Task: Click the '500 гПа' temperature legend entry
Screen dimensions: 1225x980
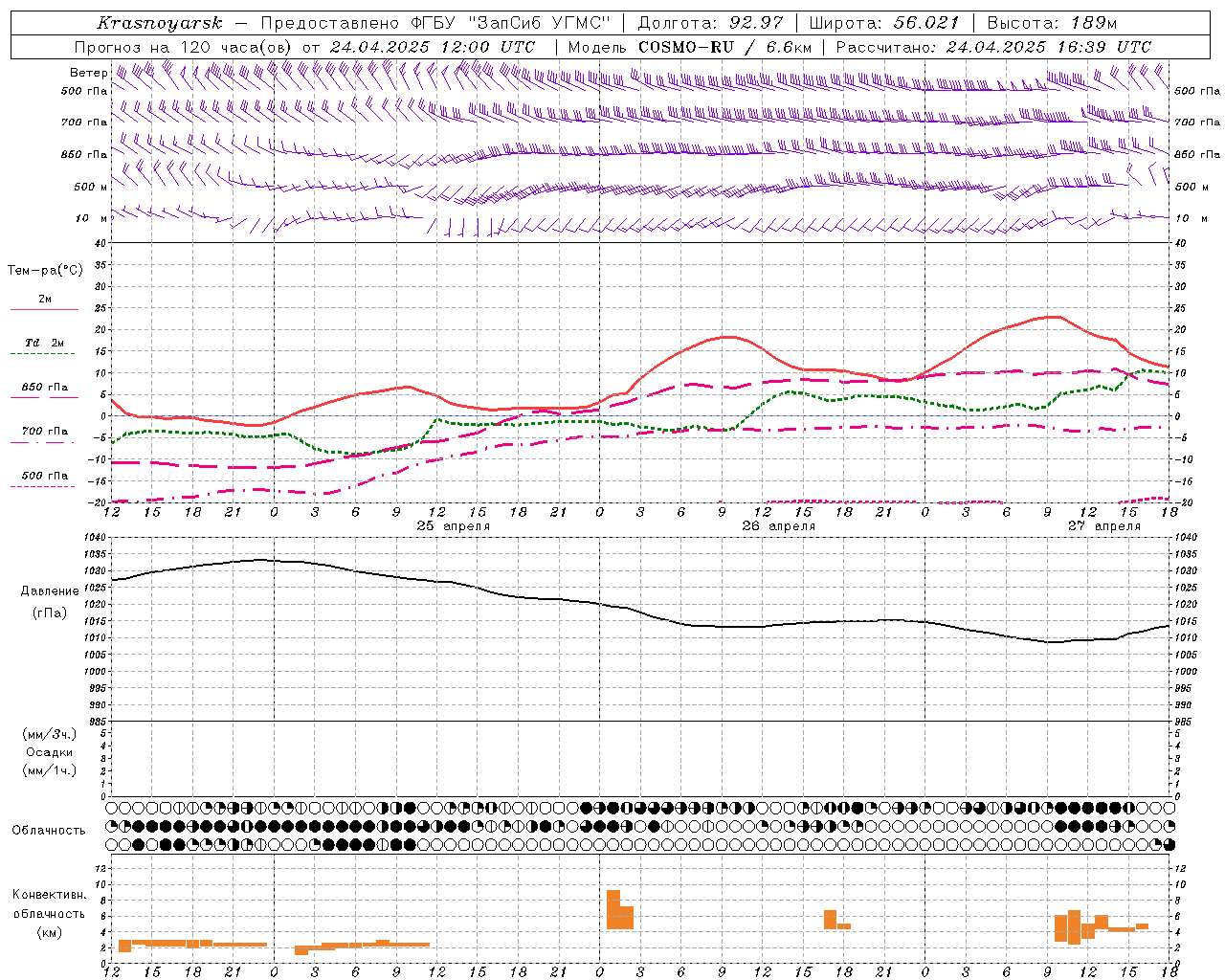Action: [x=45, y=476]
